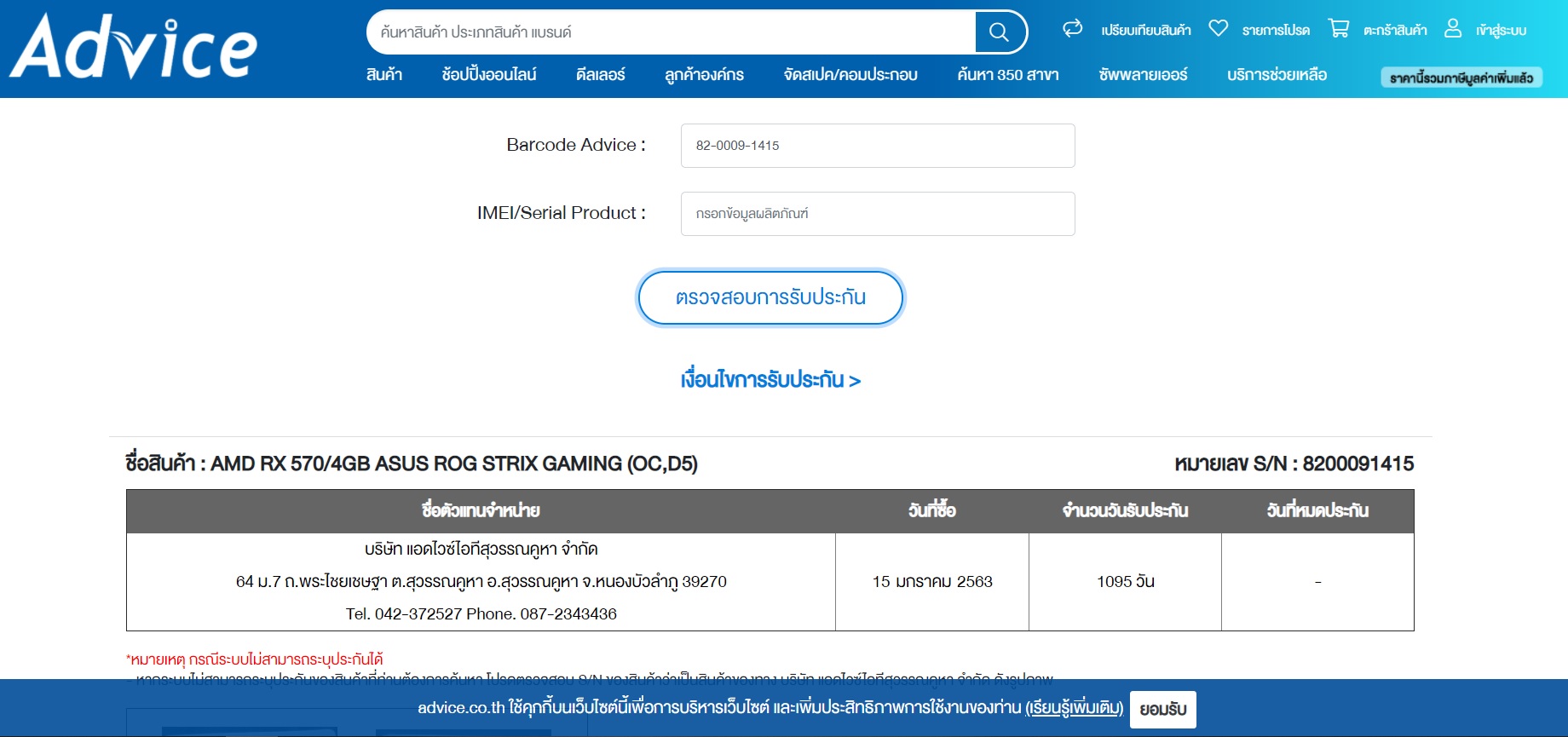Click ยอมรับ to accept cookies
1568x737 pixels.
pyautogui.click(x=1162, y=710)
